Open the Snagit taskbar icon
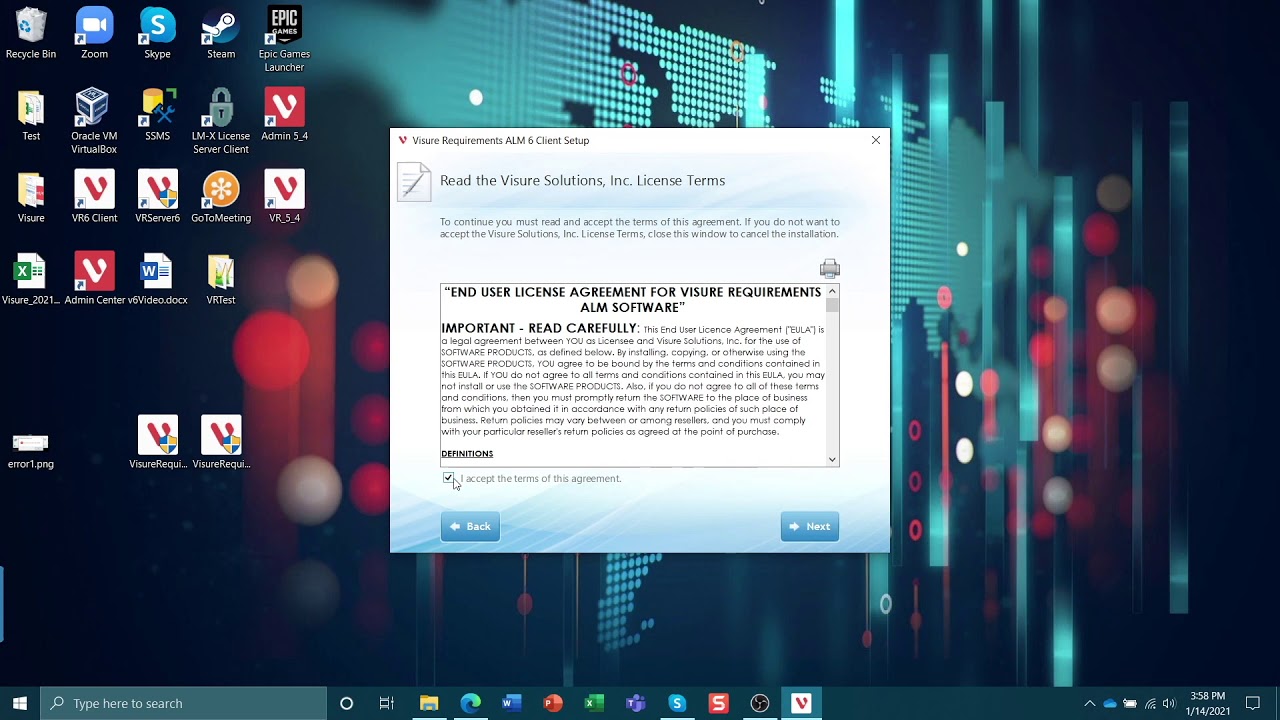 [718, 703]
